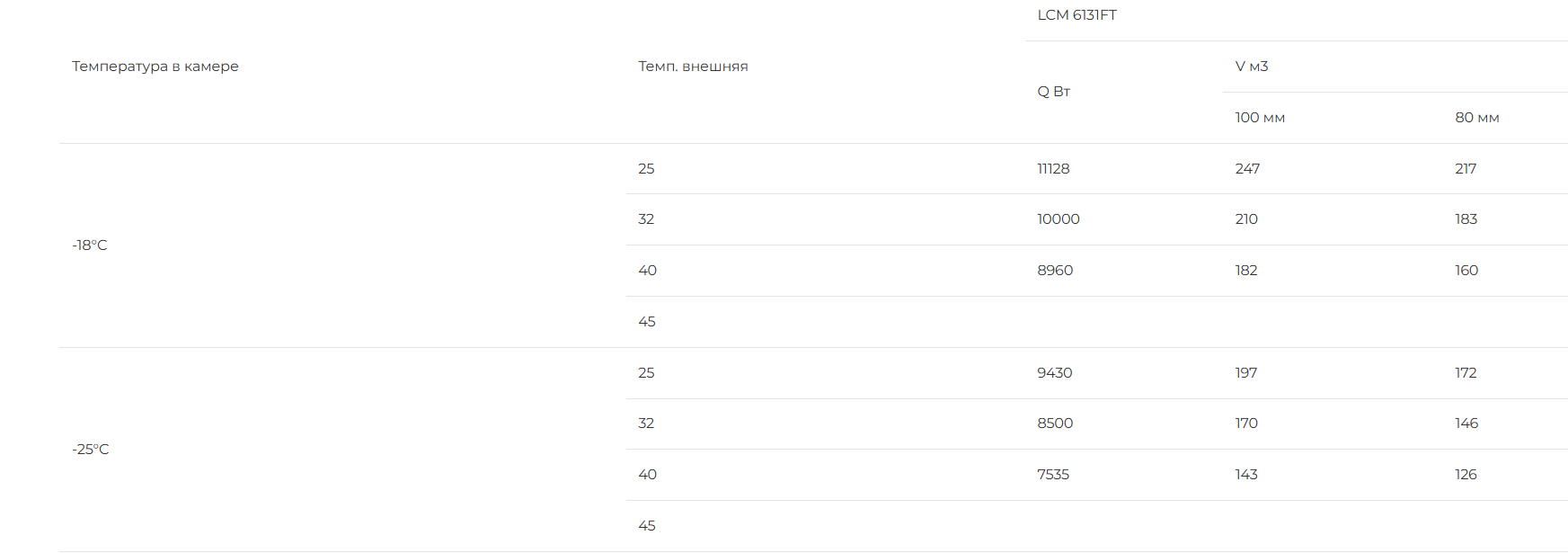Select the Q Вт header cell
The height and width of the screenshot is (553, 1568).
pos(1053,92)
